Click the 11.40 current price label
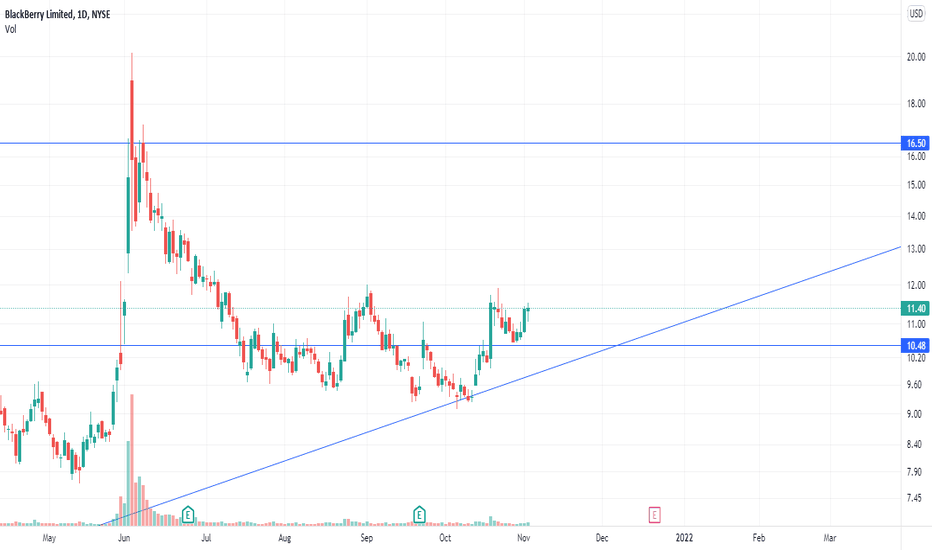This screenshot has height=550, width=932. click(916, 308)
